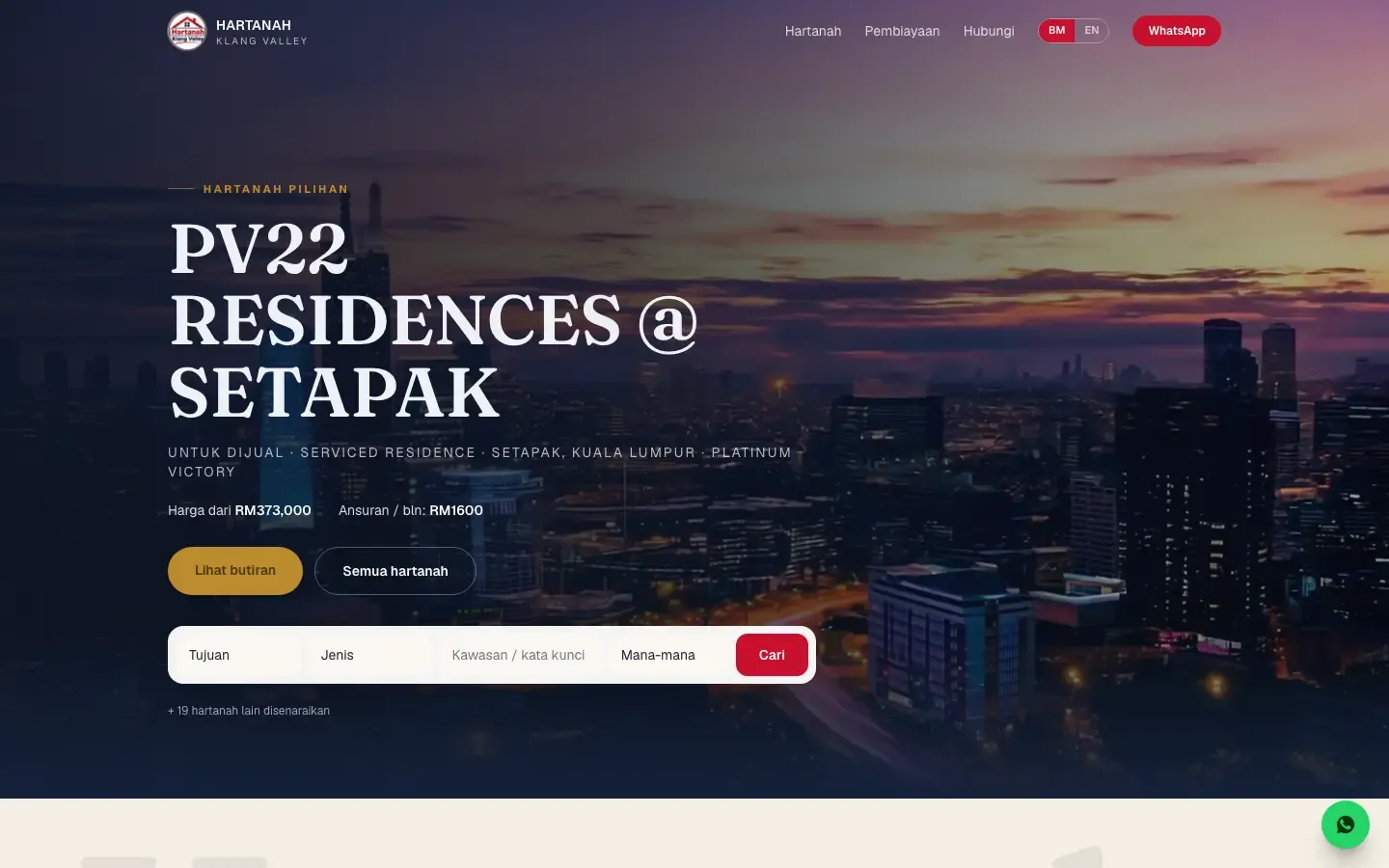Switch language to EN

coord(1092,31)
